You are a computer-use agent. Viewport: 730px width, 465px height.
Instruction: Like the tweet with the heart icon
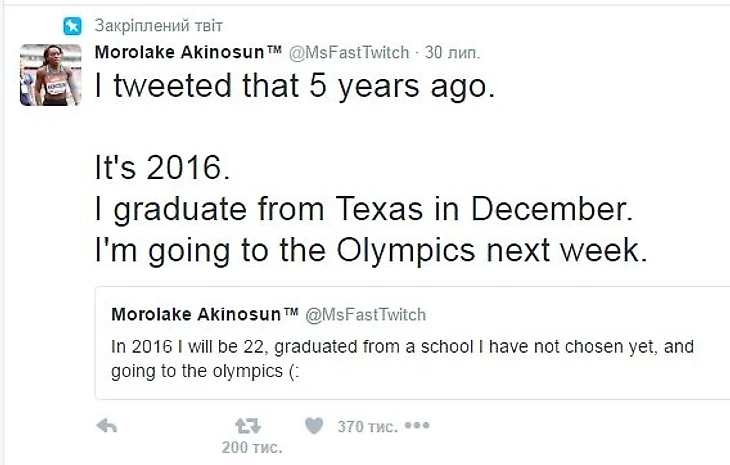click(314, 427)
